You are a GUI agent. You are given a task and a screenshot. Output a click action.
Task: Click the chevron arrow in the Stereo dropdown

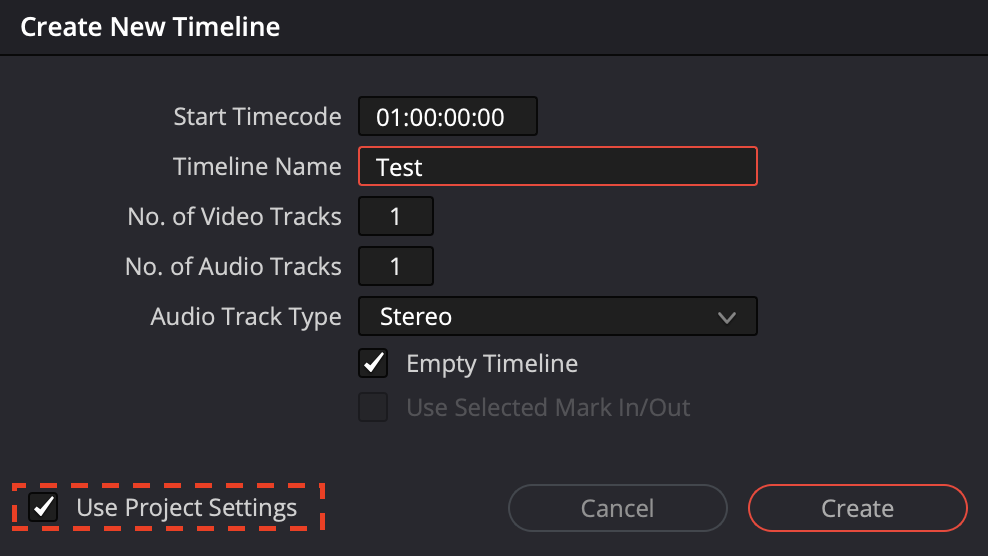point(727,318)
